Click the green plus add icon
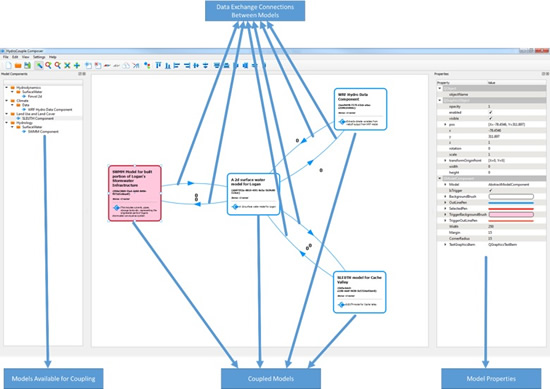This screenshot has height=389, width=550. coord(77,65)
